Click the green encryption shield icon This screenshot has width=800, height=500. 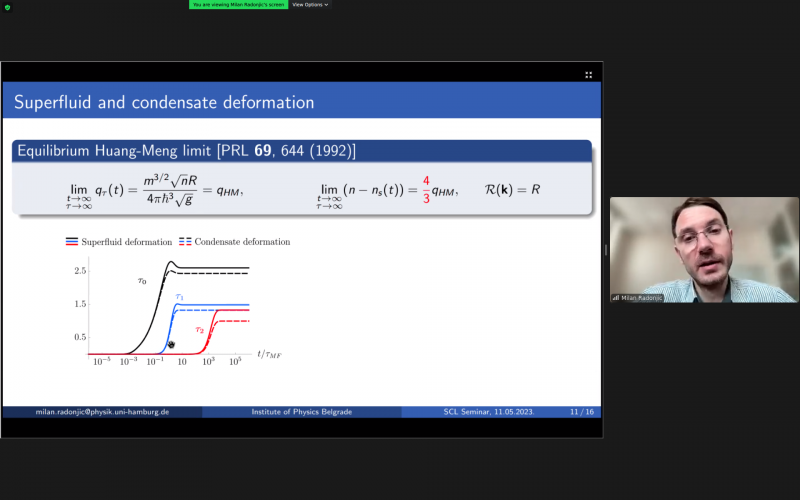tap(7, 7)
